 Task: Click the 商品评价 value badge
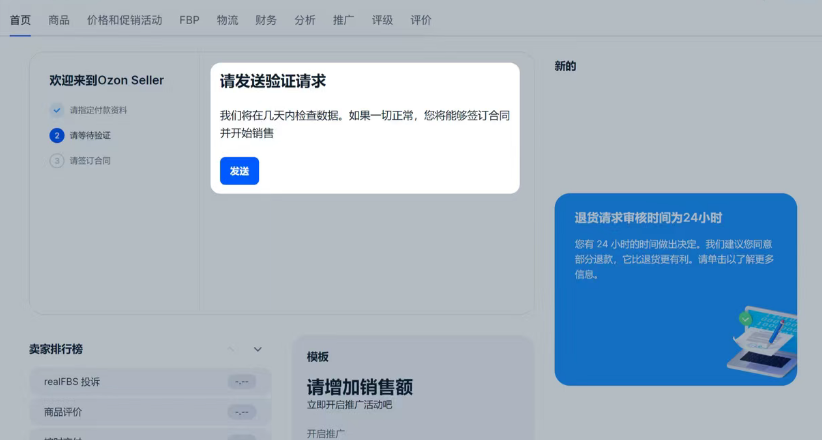click(242, 412)
